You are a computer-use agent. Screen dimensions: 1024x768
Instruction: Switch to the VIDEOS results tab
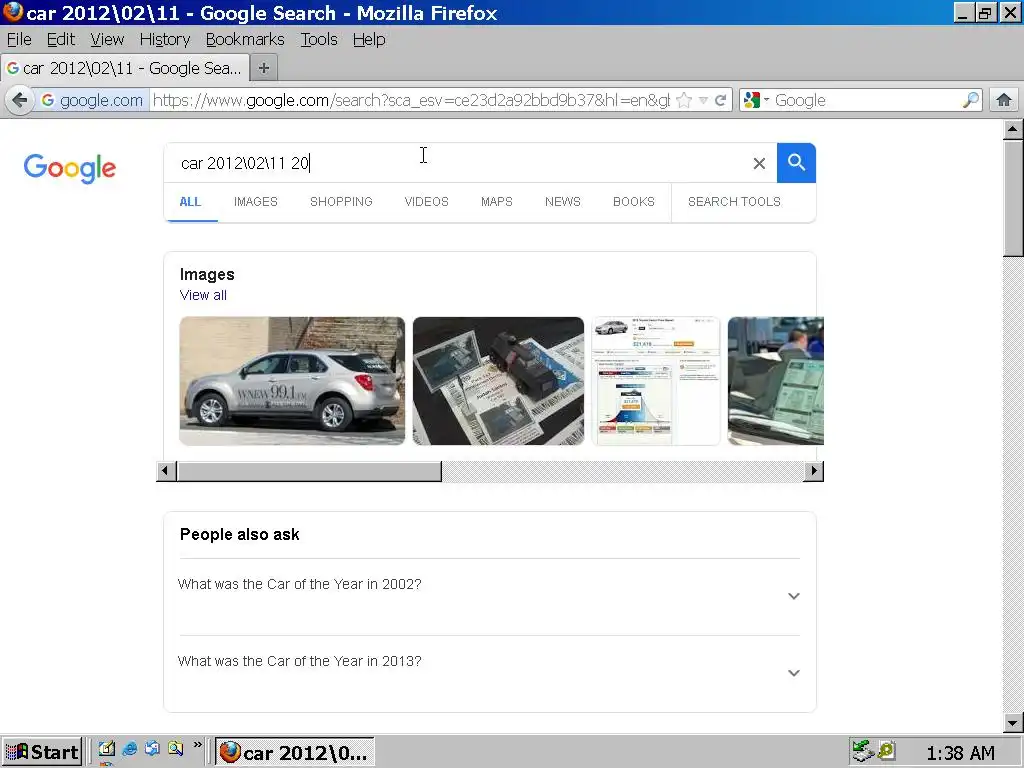[x=426, y=202]
